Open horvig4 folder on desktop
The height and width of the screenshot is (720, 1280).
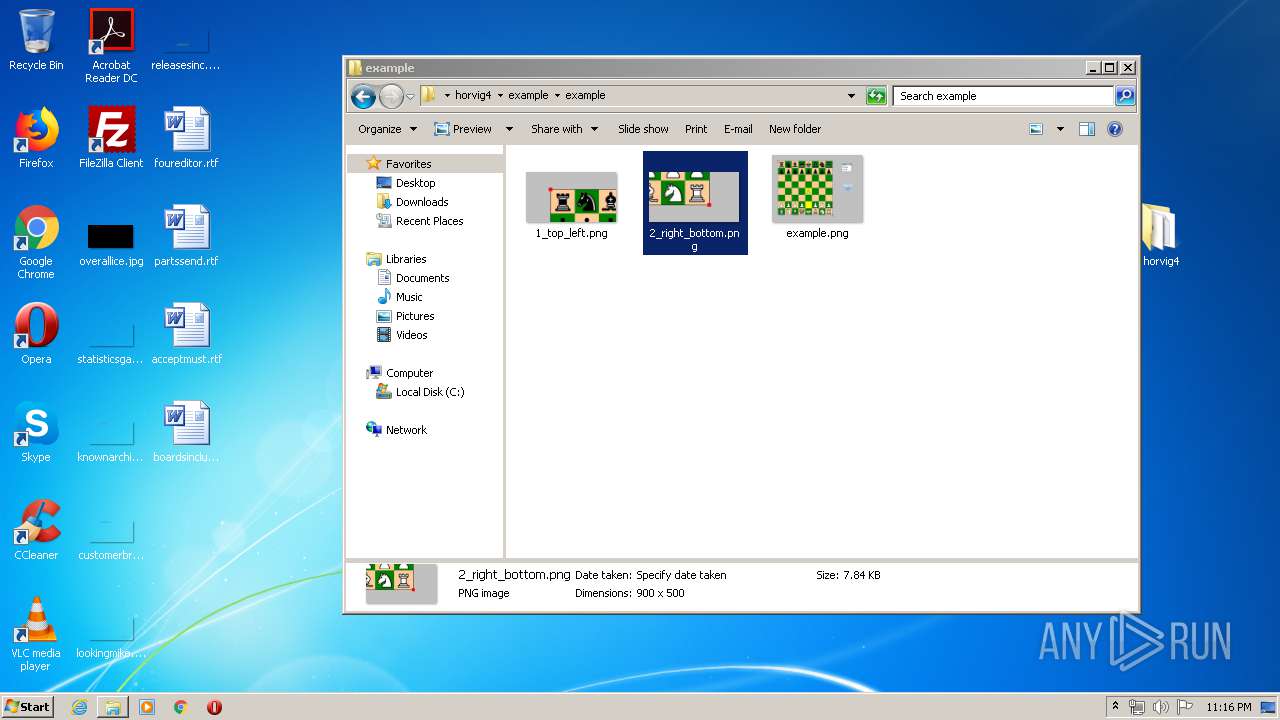pos(1161,236)
